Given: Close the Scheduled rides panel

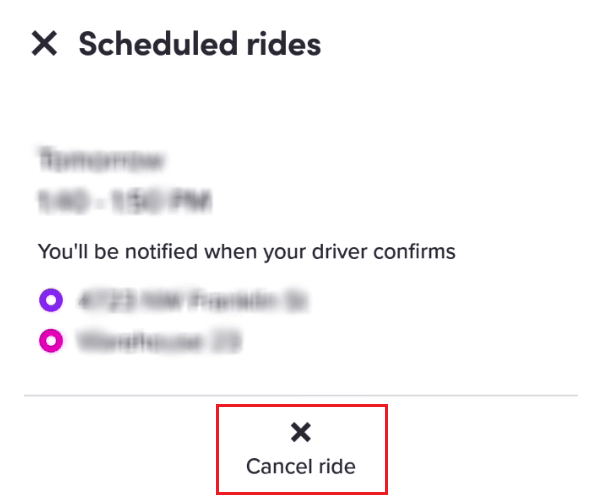Looking at the screenshot, I should 44,44.
